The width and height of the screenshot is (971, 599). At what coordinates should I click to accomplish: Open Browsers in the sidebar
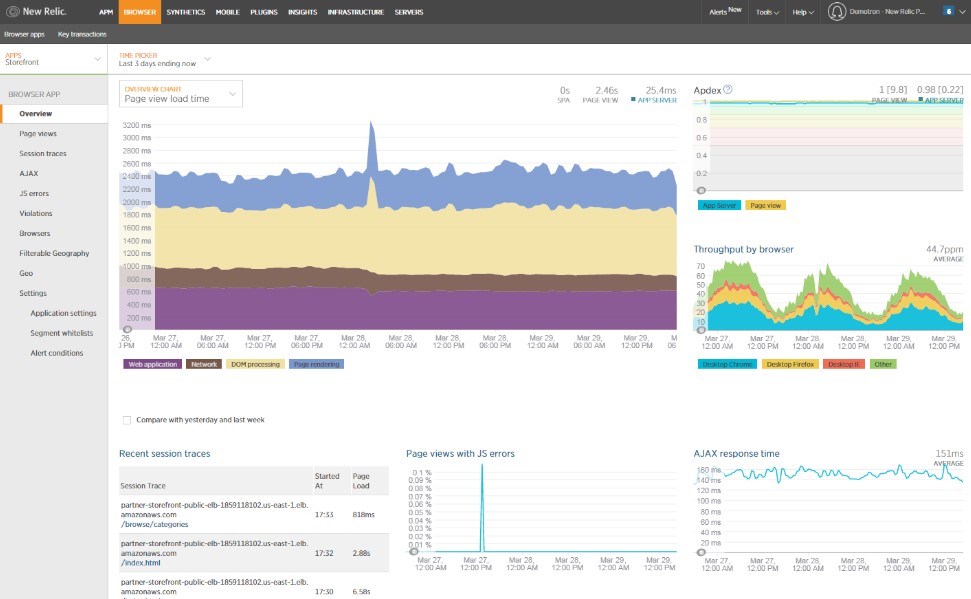coord(35,233)
